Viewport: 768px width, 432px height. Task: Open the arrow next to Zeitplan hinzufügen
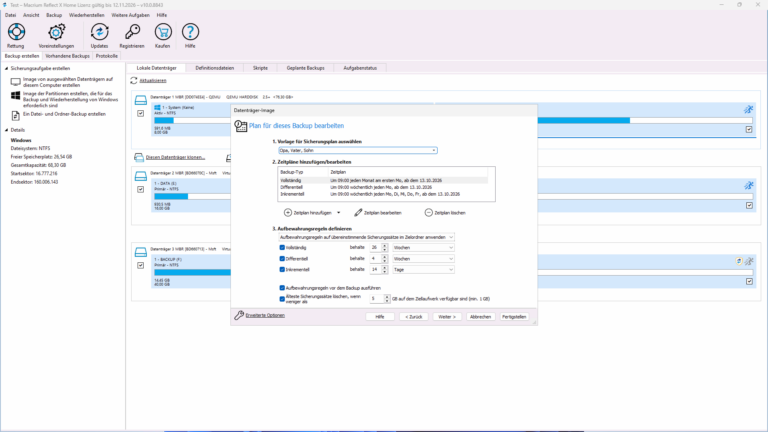tap(338, 213)
